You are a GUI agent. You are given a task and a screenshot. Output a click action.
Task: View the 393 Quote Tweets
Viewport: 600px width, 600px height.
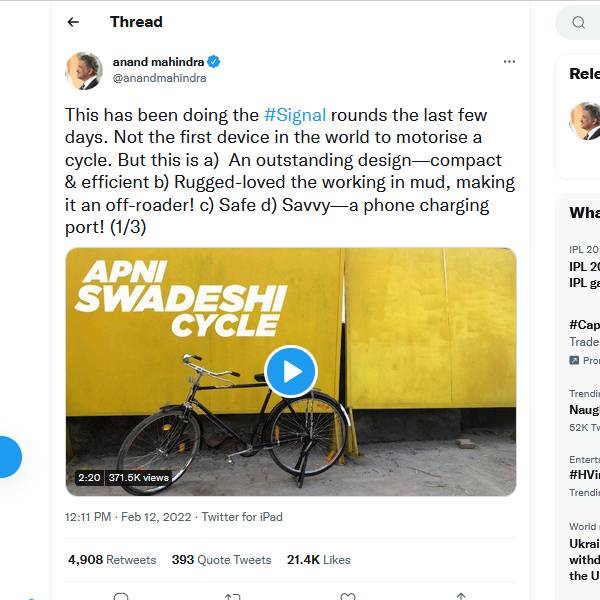(x=221, y=560)
